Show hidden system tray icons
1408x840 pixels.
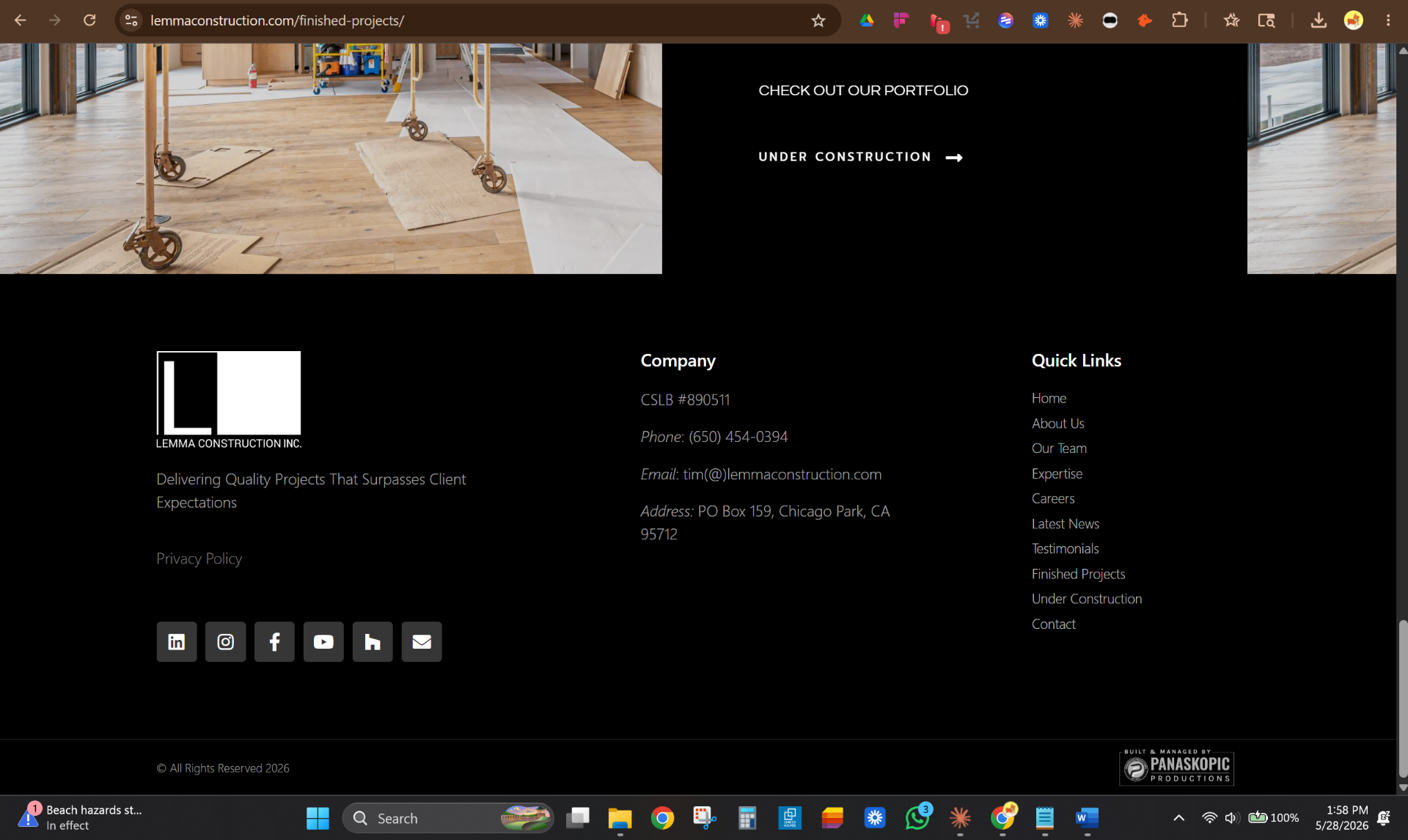click(1178, 817)
